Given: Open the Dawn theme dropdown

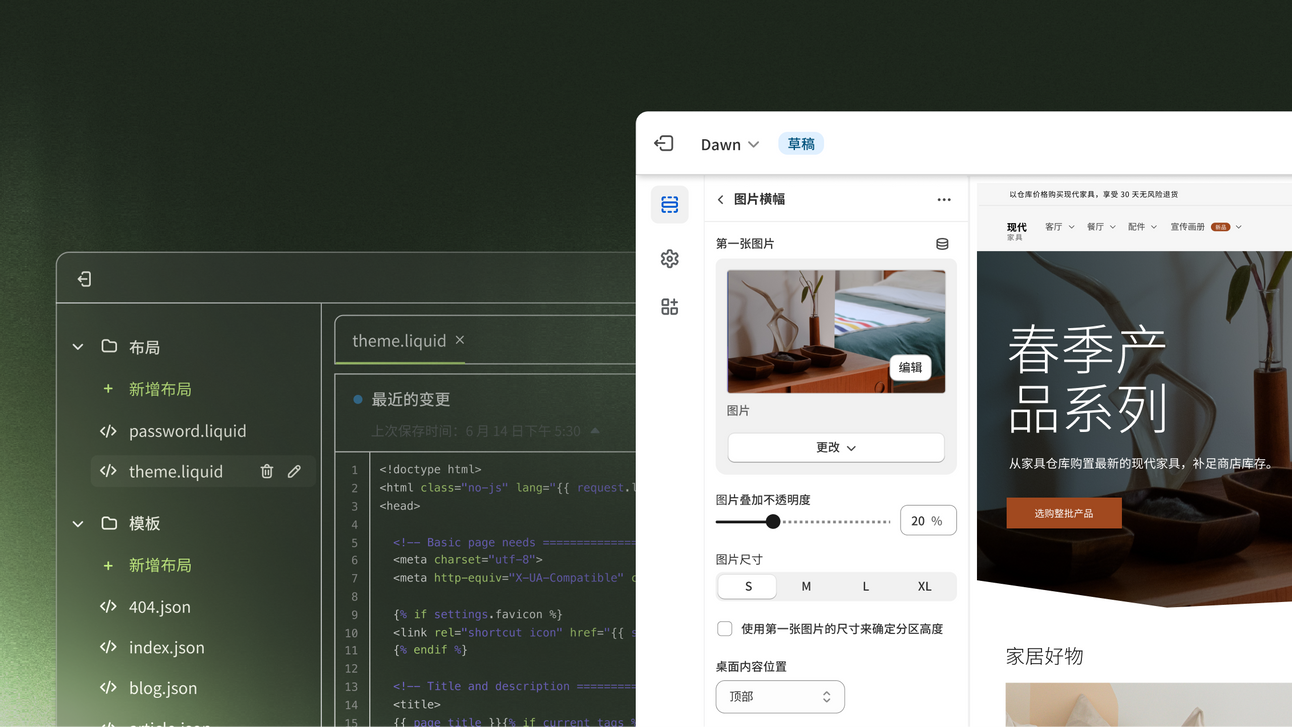Looking at the screenshot, I should [x=730, y=144].
